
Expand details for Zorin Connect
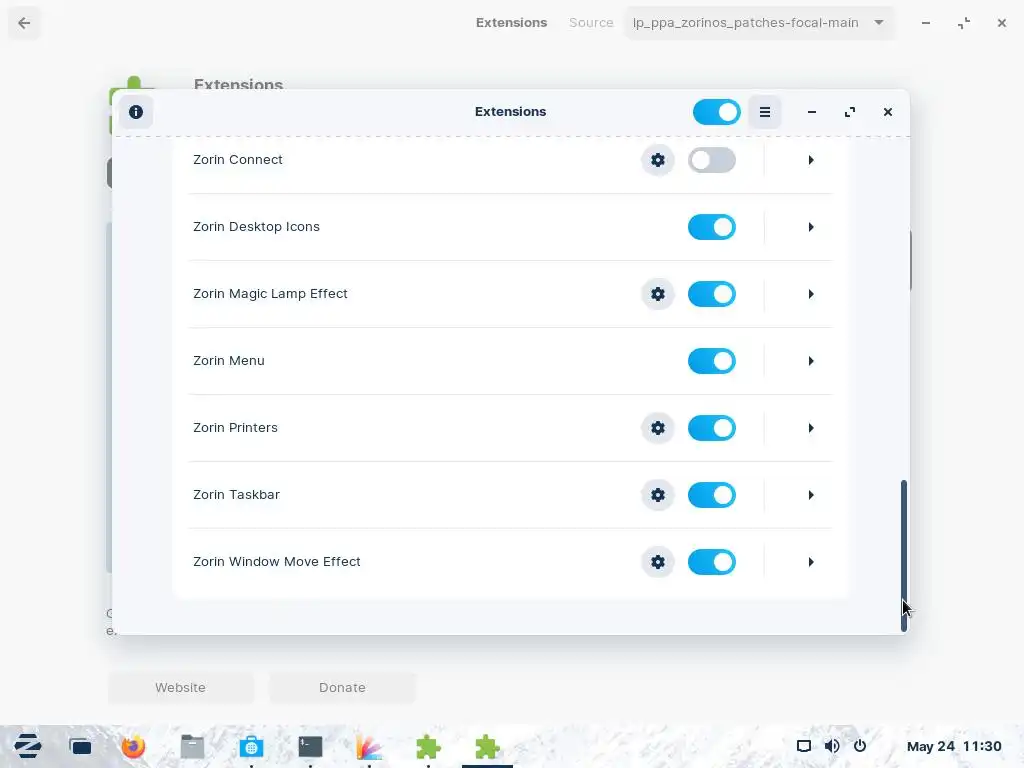tap(810, 160)
